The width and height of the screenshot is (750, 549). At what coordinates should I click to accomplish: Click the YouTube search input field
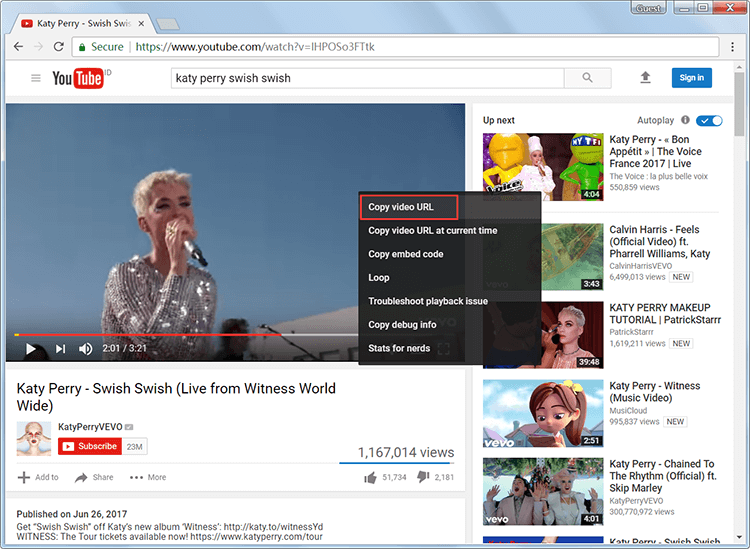[x=367, y=78]
